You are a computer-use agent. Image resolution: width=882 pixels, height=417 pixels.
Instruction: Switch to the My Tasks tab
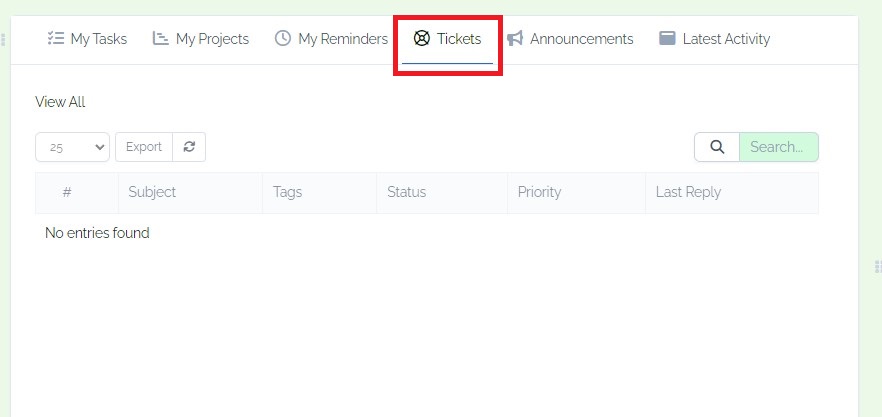click(87, 39)
